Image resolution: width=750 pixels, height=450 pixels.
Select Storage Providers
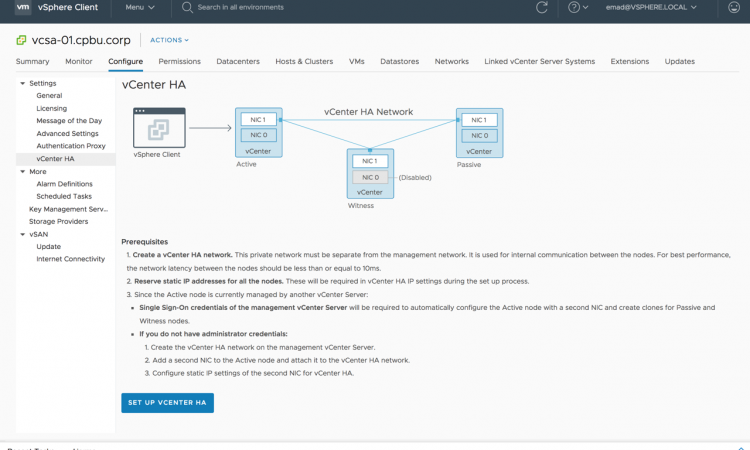click(x=58, y=221)
